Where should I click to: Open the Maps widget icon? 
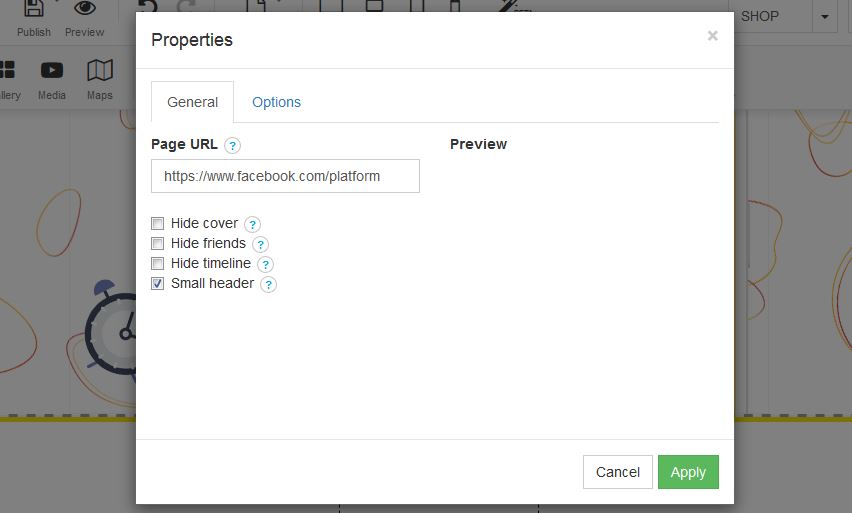tap(100, 70)
